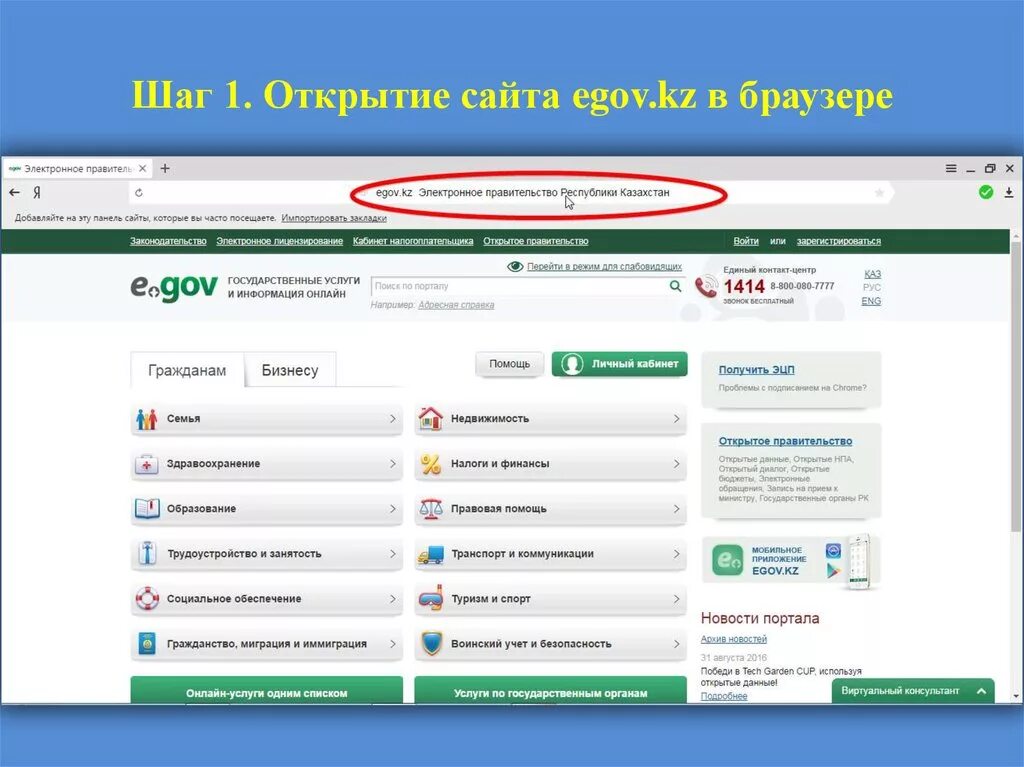Open Открытое правительство sidebar heading link
Viewport: 1024px width, 767px height.
point(785,441)
